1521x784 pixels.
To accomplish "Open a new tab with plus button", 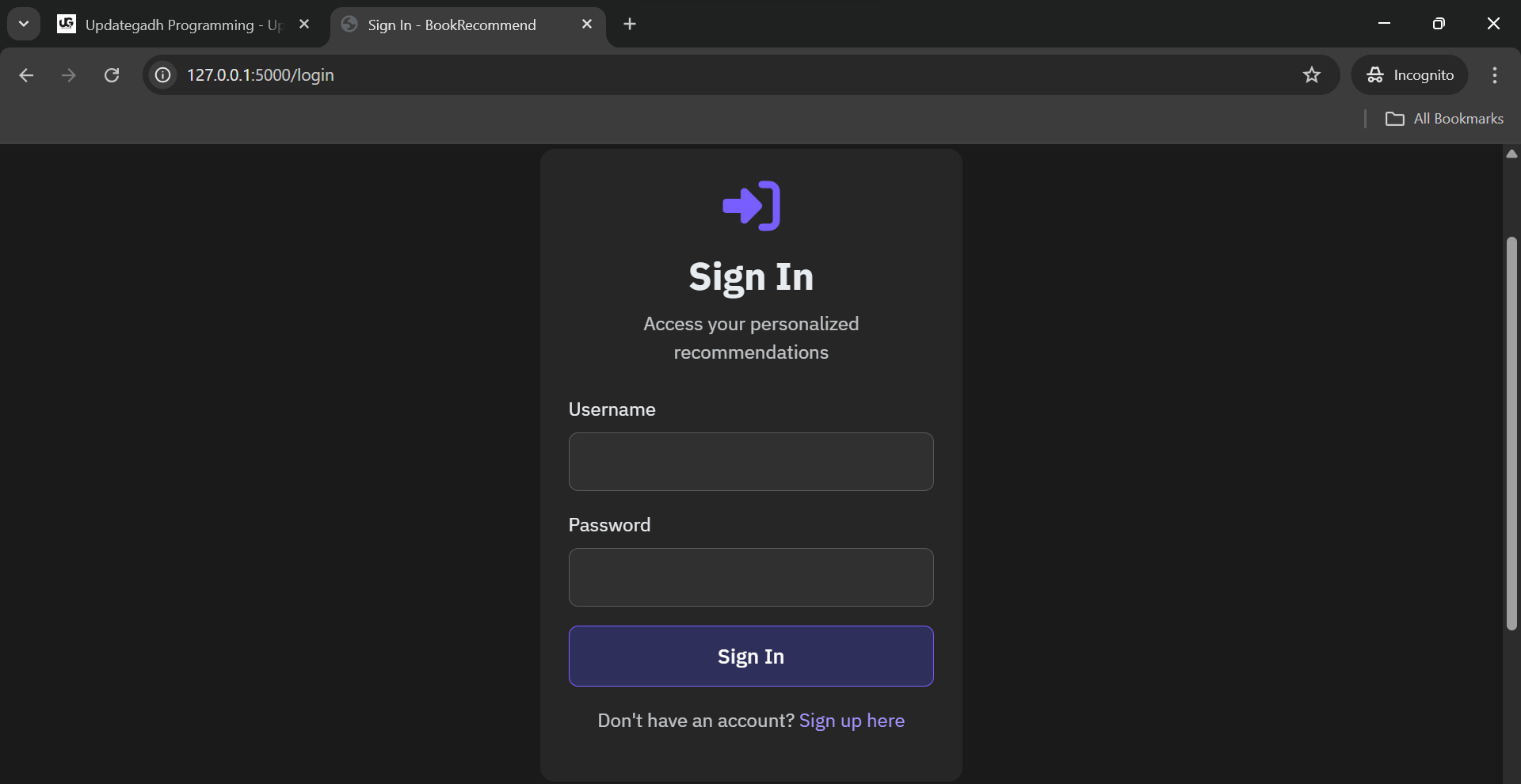I will tap(630, 25).
